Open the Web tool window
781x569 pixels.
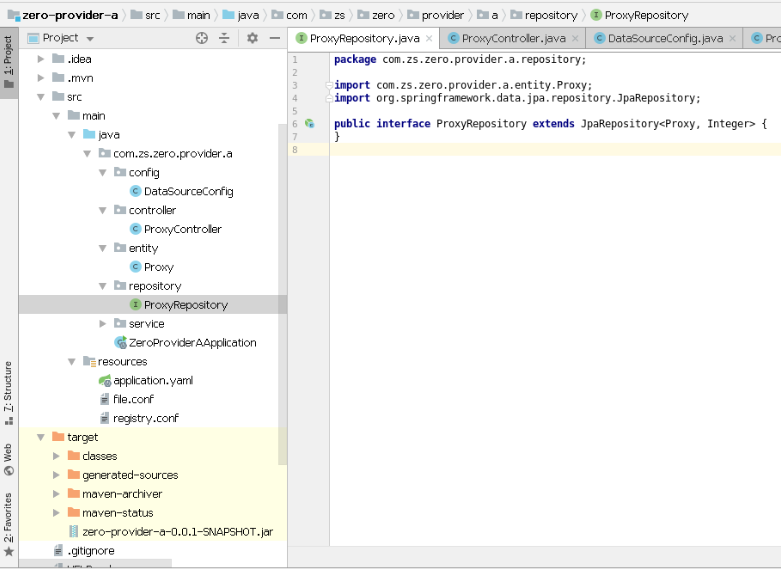[8, 459]
